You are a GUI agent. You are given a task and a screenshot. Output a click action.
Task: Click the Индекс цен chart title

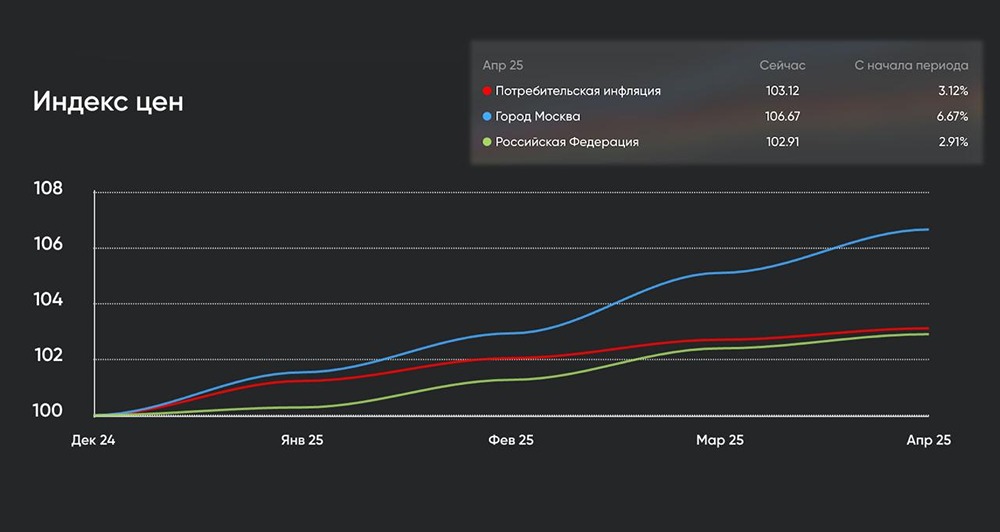pos(108,102)
